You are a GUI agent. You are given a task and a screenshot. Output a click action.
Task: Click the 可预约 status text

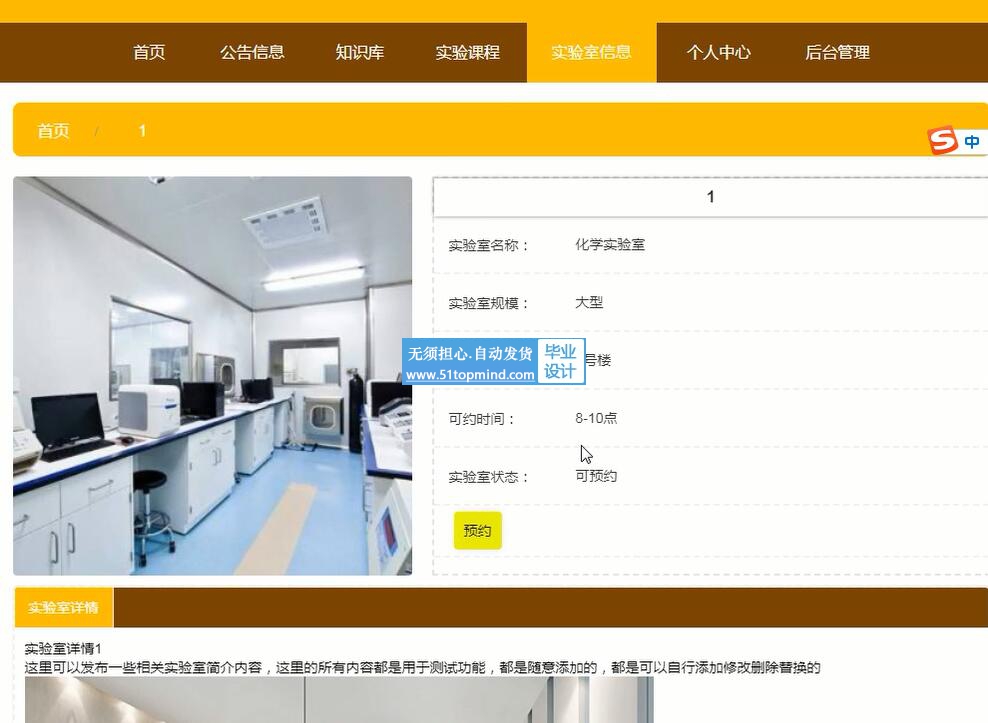click(596, 476)
